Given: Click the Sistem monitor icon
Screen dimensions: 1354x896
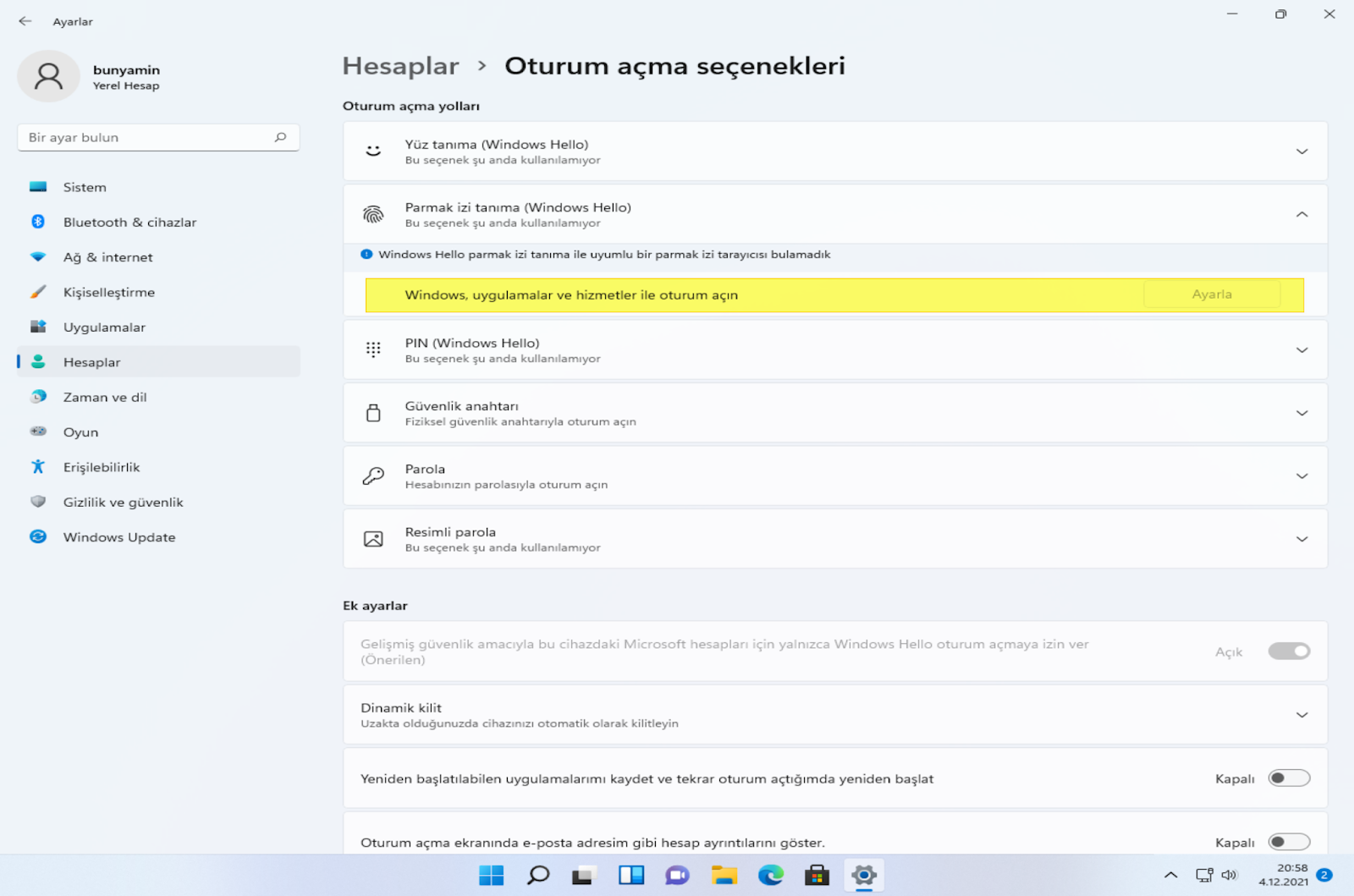Looking at the screenshot, I should click(38, 187).
